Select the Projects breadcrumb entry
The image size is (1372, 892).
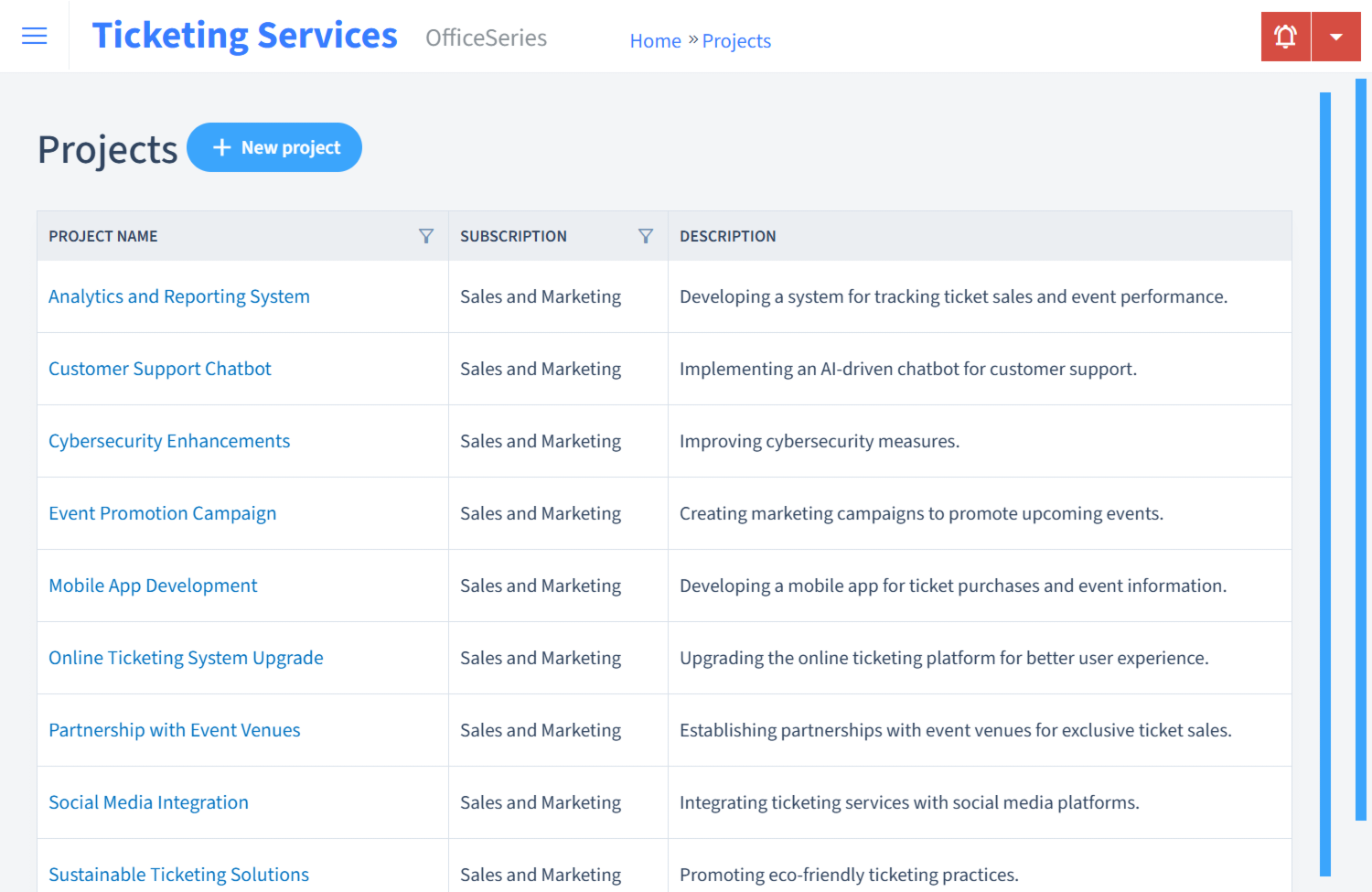pos(736,40)
